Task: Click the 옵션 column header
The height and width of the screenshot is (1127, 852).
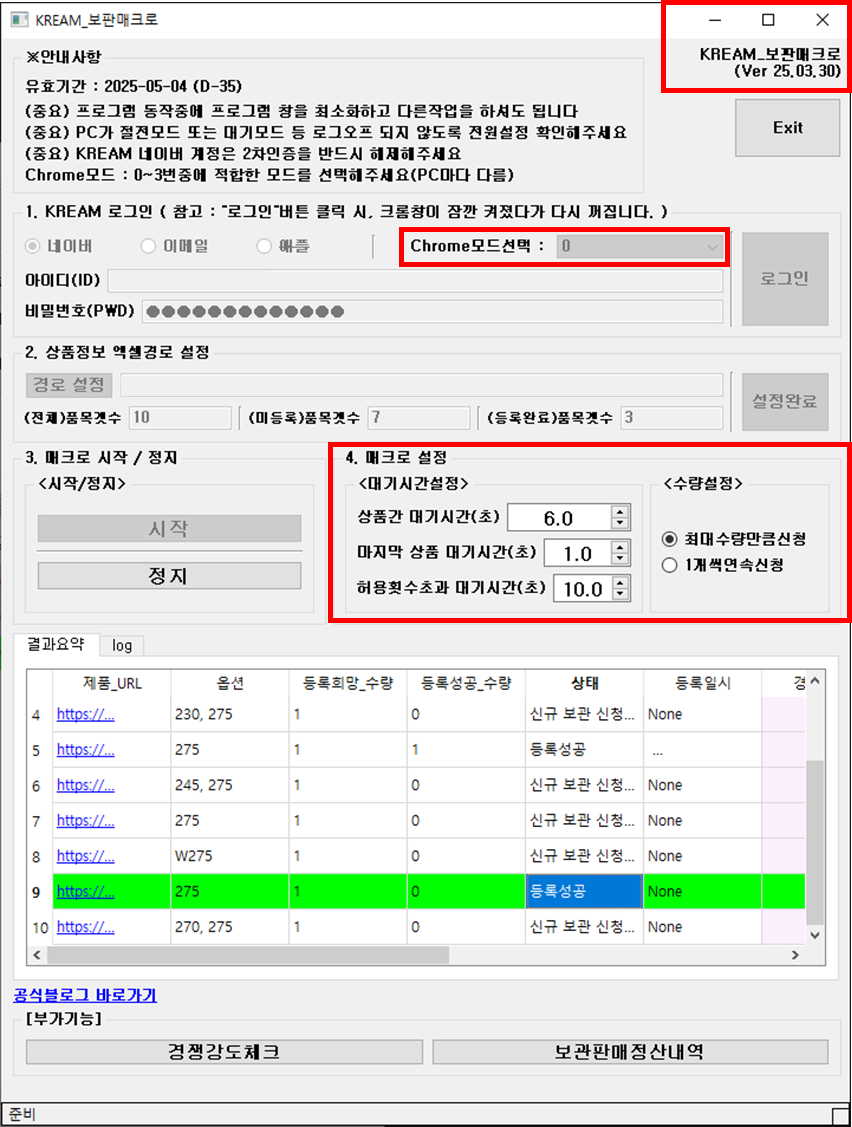Action: pos(230,684)
